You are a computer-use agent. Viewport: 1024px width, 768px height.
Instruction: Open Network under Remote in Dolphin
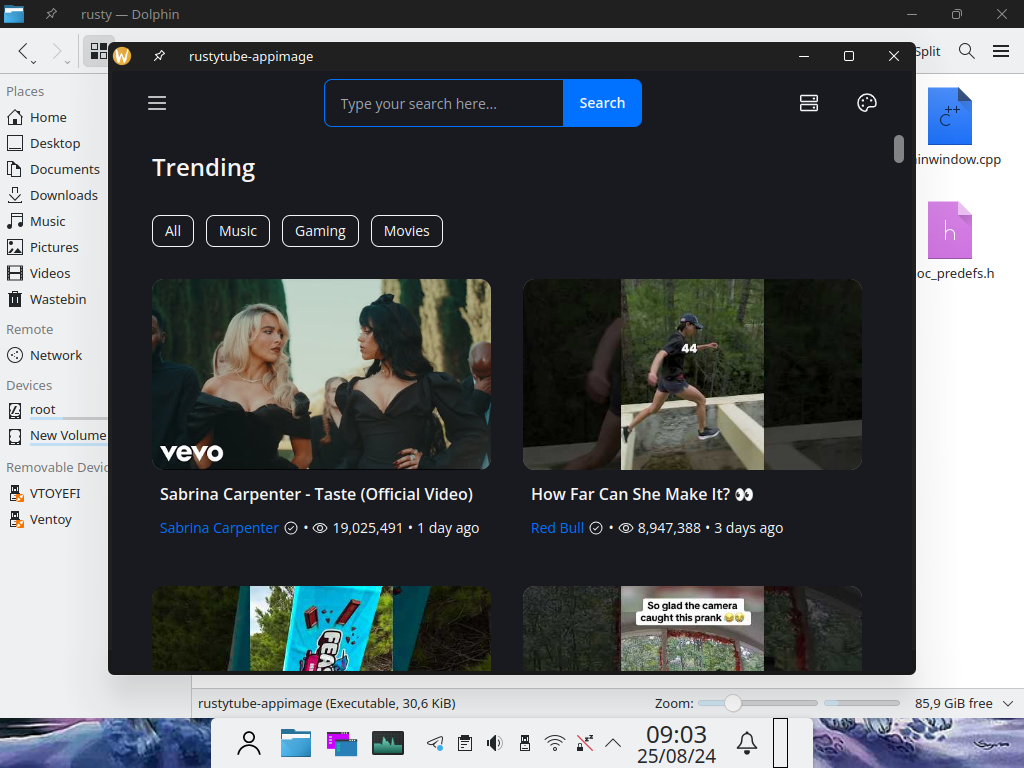[54, 356]
